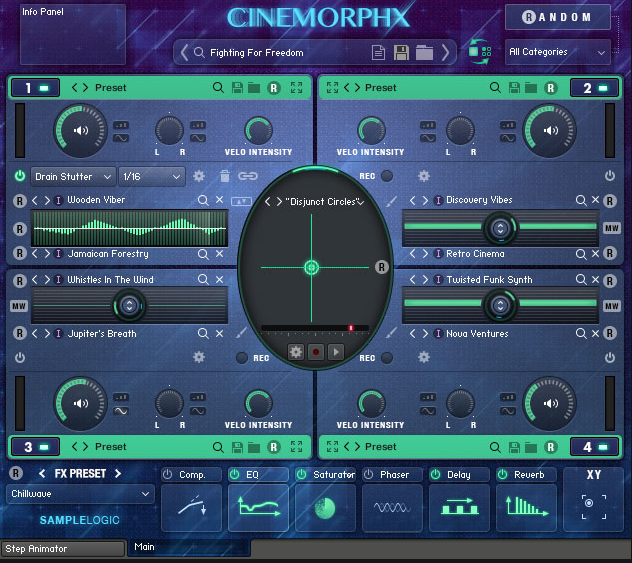
Task: Click the Twisted Funk Synth morph slider handle
Action: 500,305
